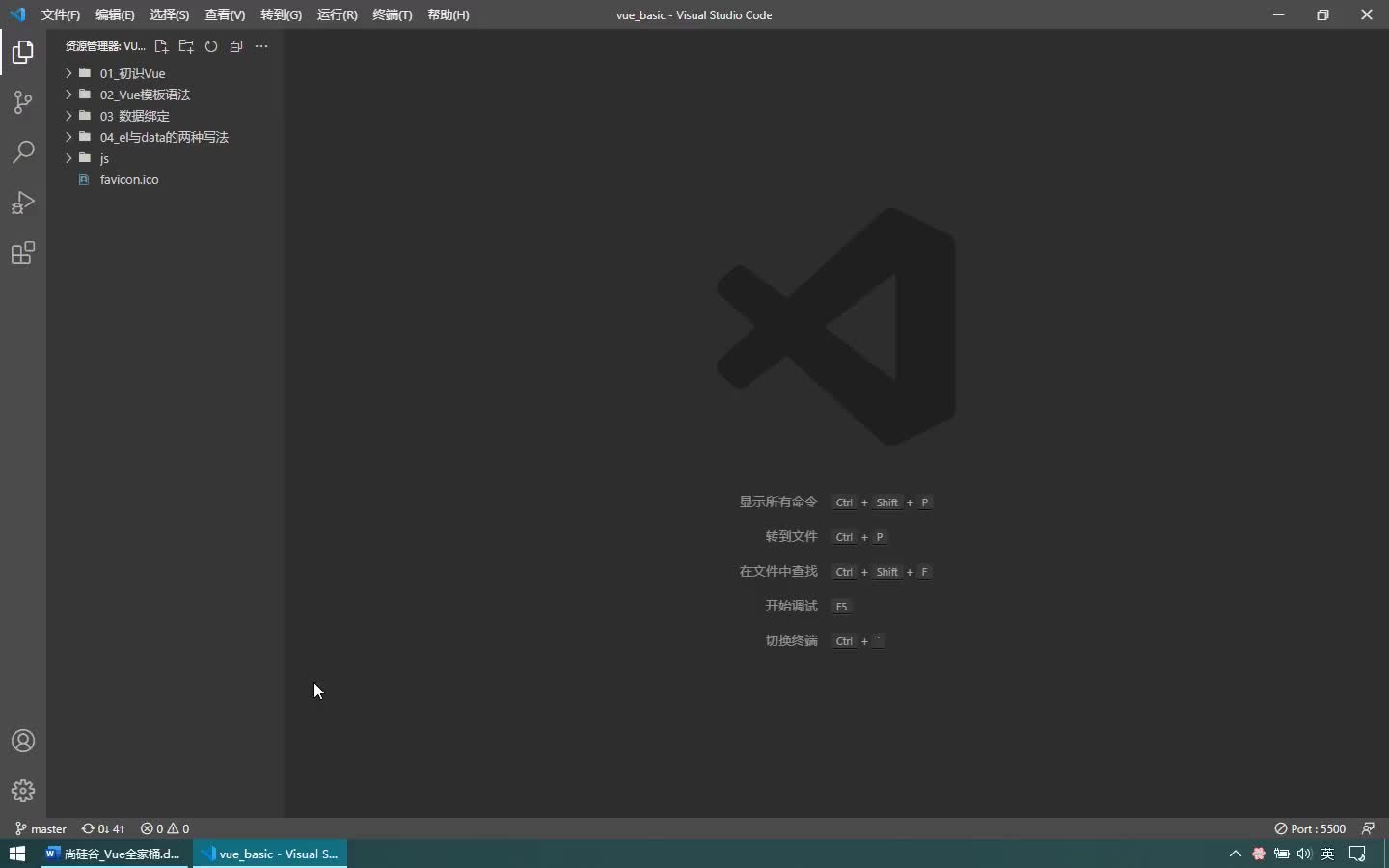Screen dimensions: 1389x868
Task: Open the 运行(R) menu
Action: (337, 14)
